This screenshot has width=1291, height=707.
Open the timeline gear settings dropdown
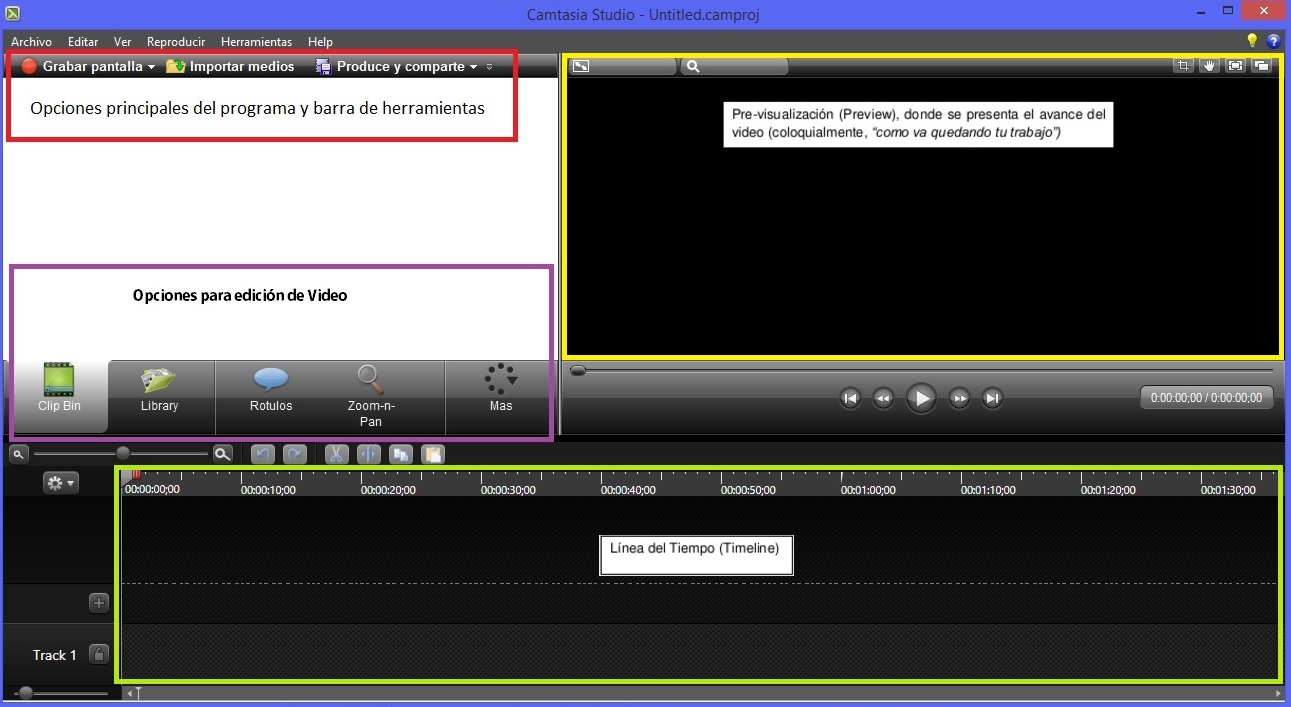tap(60, 483)
